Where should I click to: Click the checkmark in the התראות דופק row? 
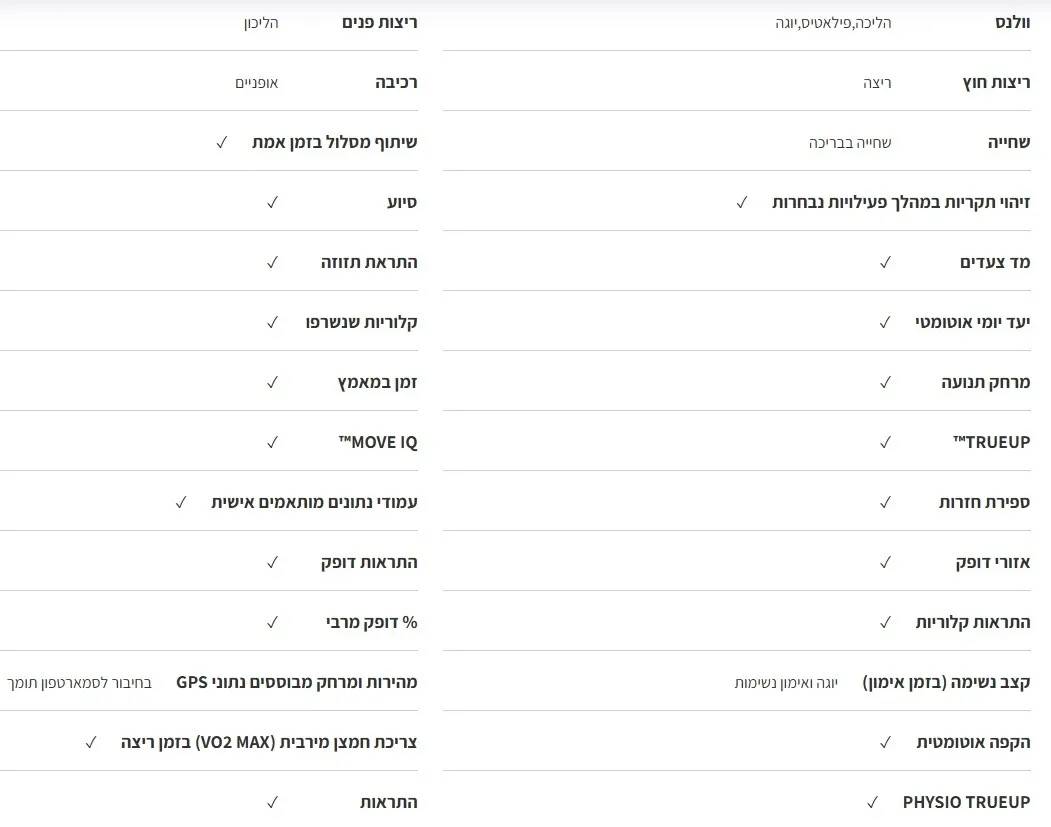pos(272,562)
